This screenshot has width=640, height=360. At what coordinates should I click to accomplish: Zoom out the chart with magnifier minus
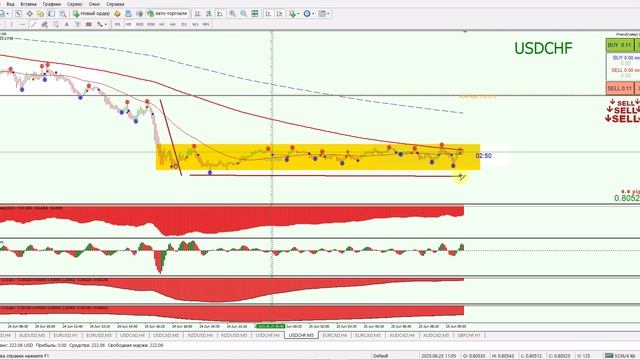pos(243,13)
